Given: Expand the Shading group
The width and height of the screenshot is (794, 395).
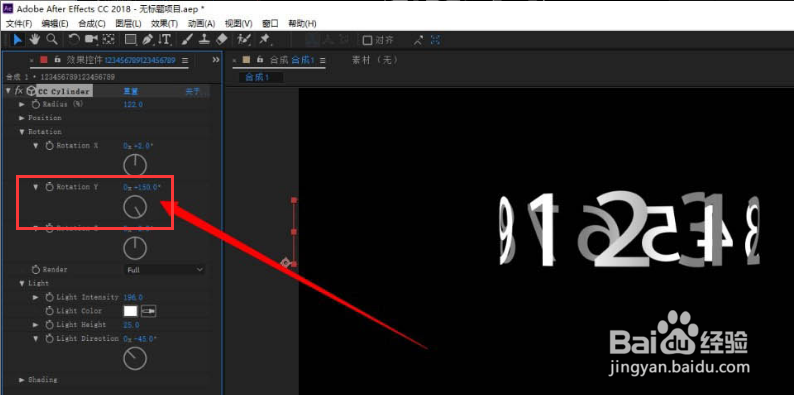Looking at the screenshot, I should pos(22,379).
